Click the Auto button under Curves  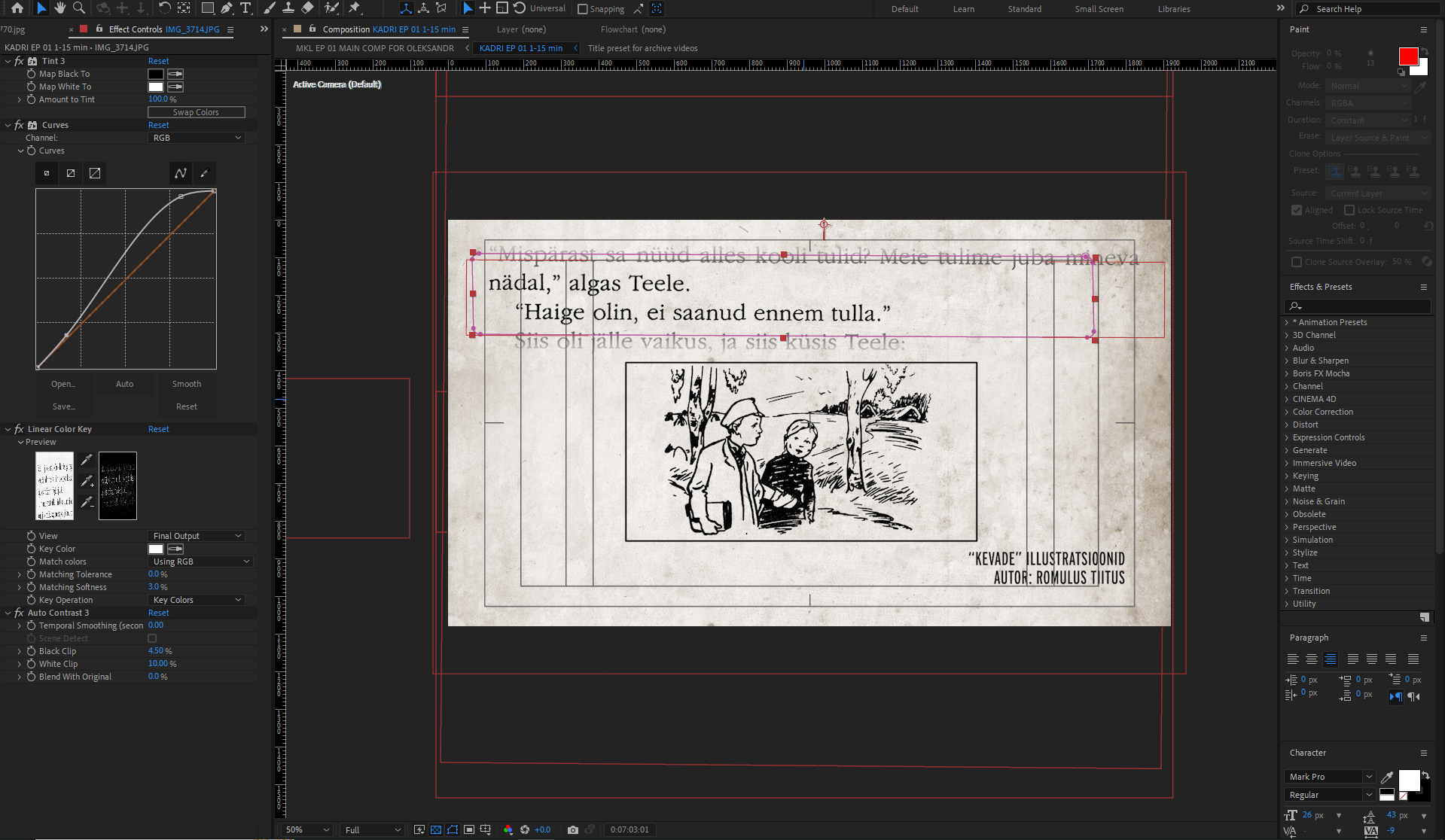pos(124,384)
